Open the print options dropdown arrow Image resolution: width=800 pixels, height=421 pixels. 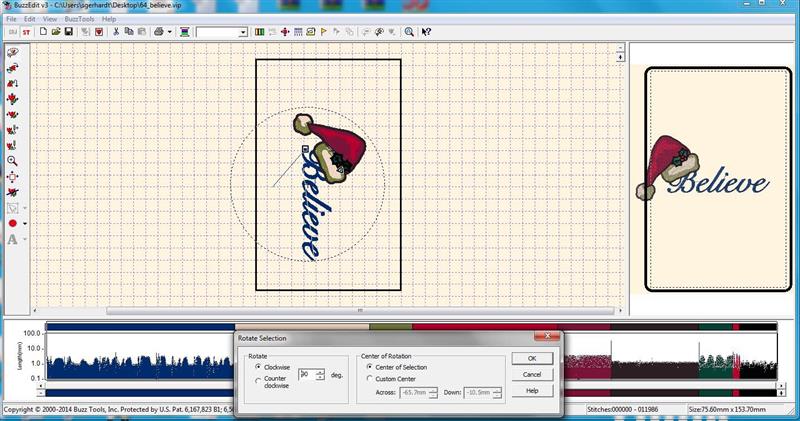[170, 32]
